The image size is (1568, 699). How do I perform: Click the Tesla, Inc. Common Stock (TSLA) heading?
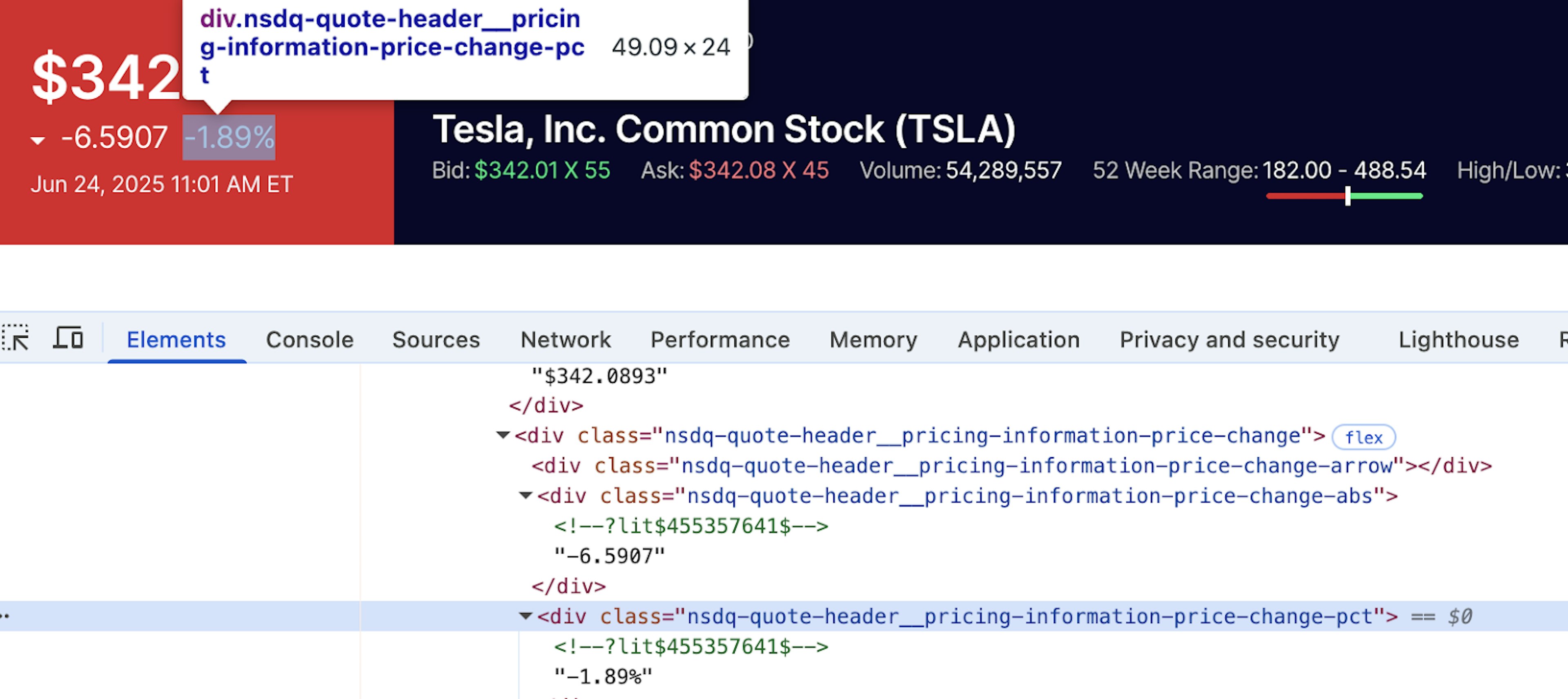(724, 129)
